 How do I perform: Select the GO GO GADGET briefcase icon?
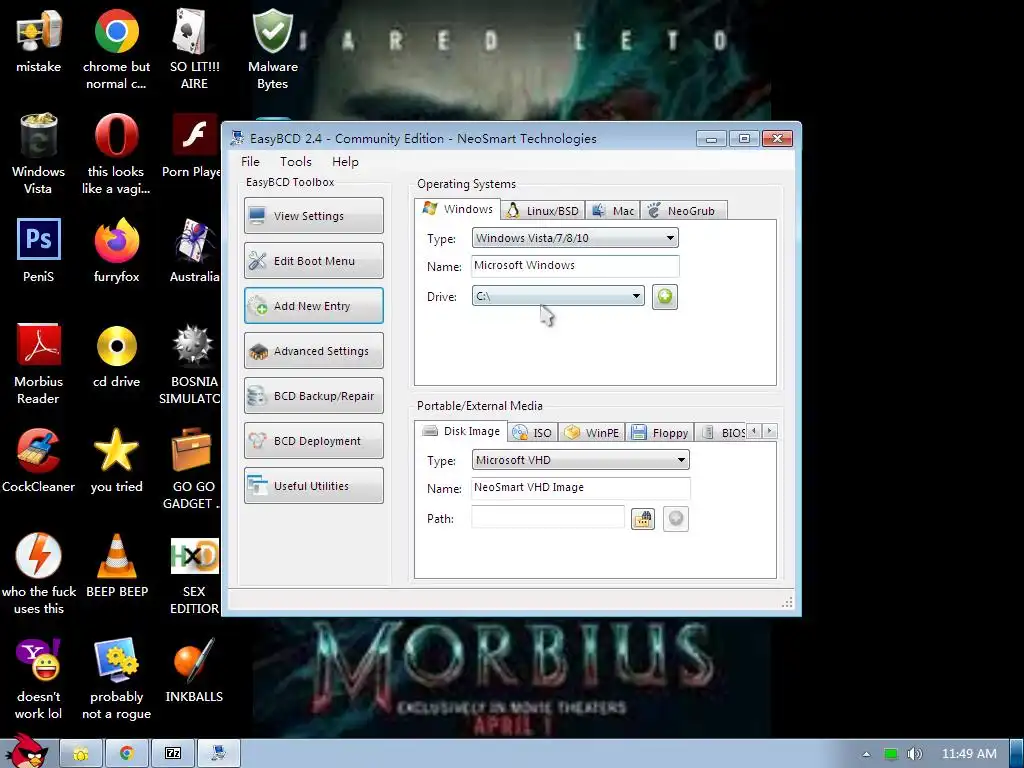193,468
